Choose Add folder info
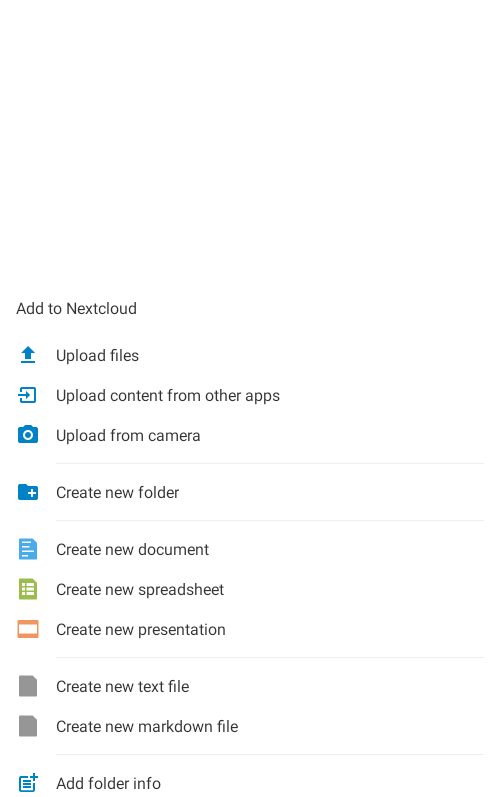The image size is (500, 797). coord(250,783)
